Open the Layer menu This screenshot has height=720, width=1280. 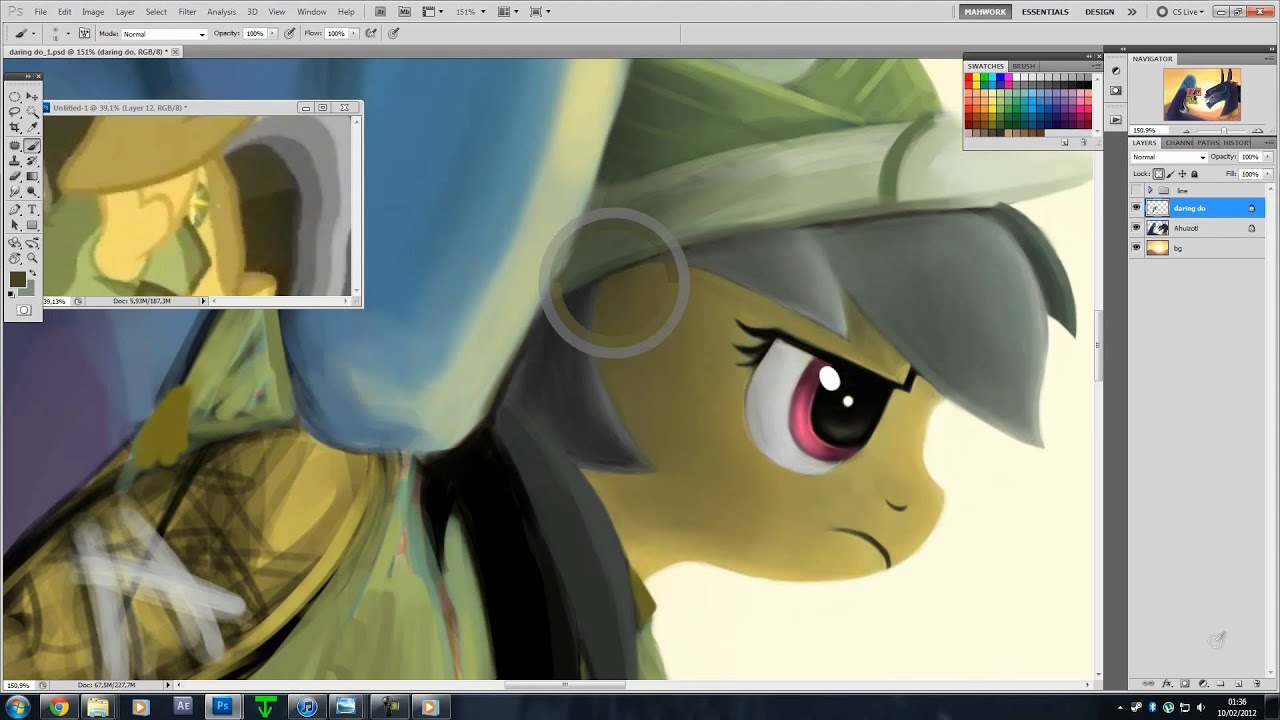[x=125, y=12]
